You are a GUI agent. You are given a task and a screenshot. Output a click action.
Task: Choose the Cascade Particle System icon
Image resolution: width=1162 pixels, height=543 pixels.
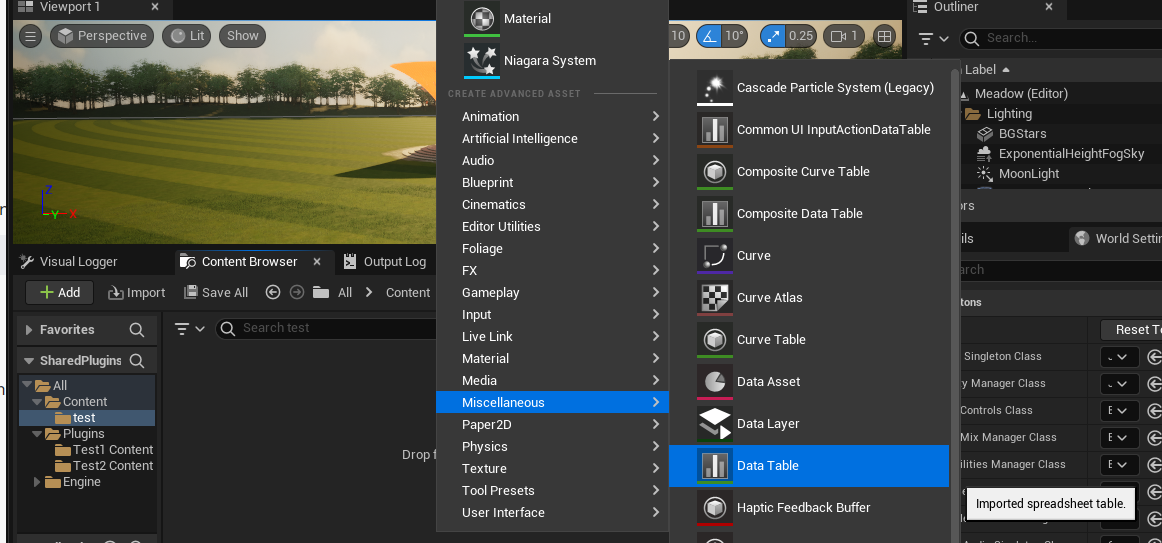[714, 88]
